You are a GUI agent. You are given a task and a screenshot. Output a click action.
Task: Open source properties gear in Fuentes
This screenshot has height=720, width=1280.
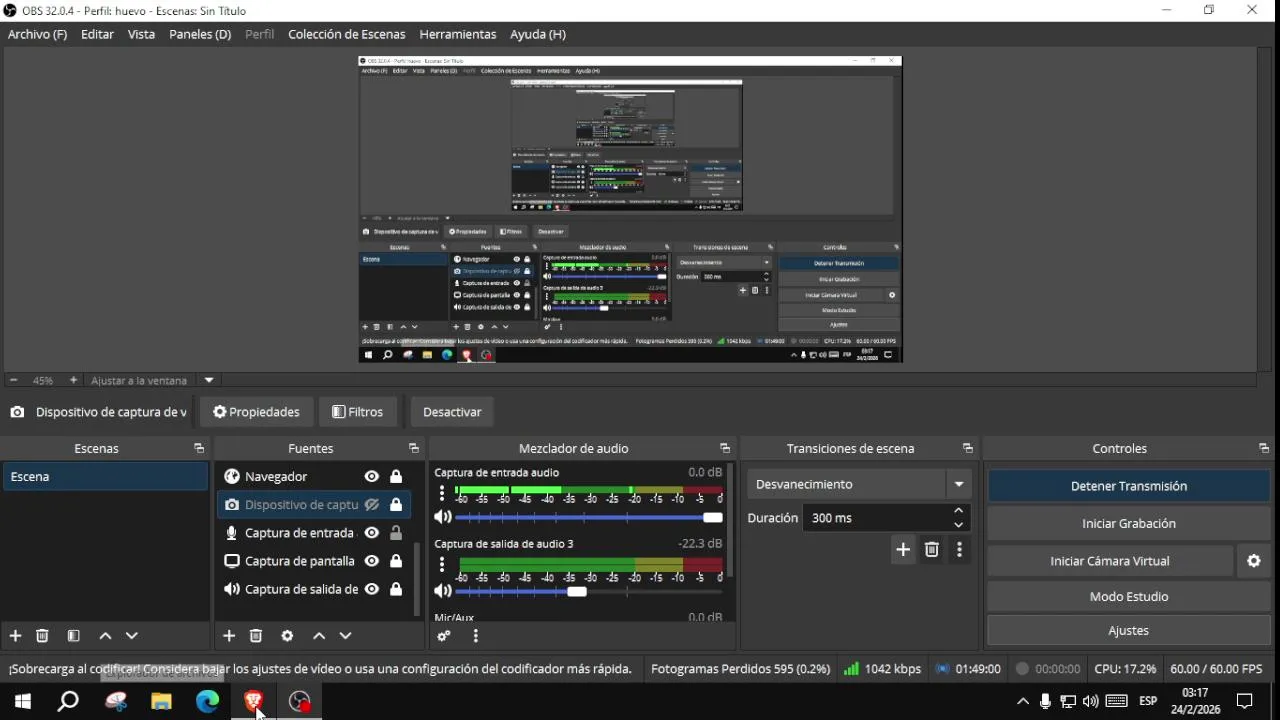coord(287,636)
